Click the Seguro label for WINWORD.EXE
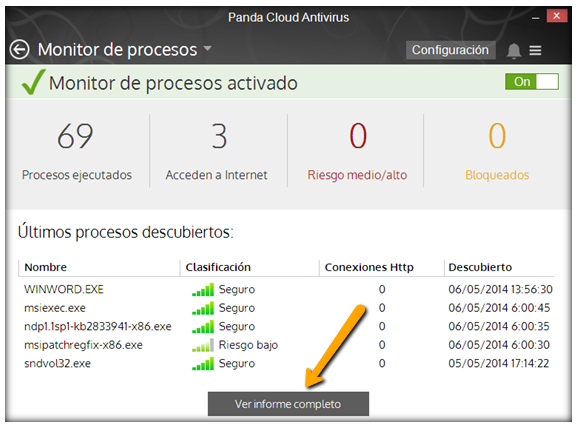The image size is (576, 427). tap(237, 290)
